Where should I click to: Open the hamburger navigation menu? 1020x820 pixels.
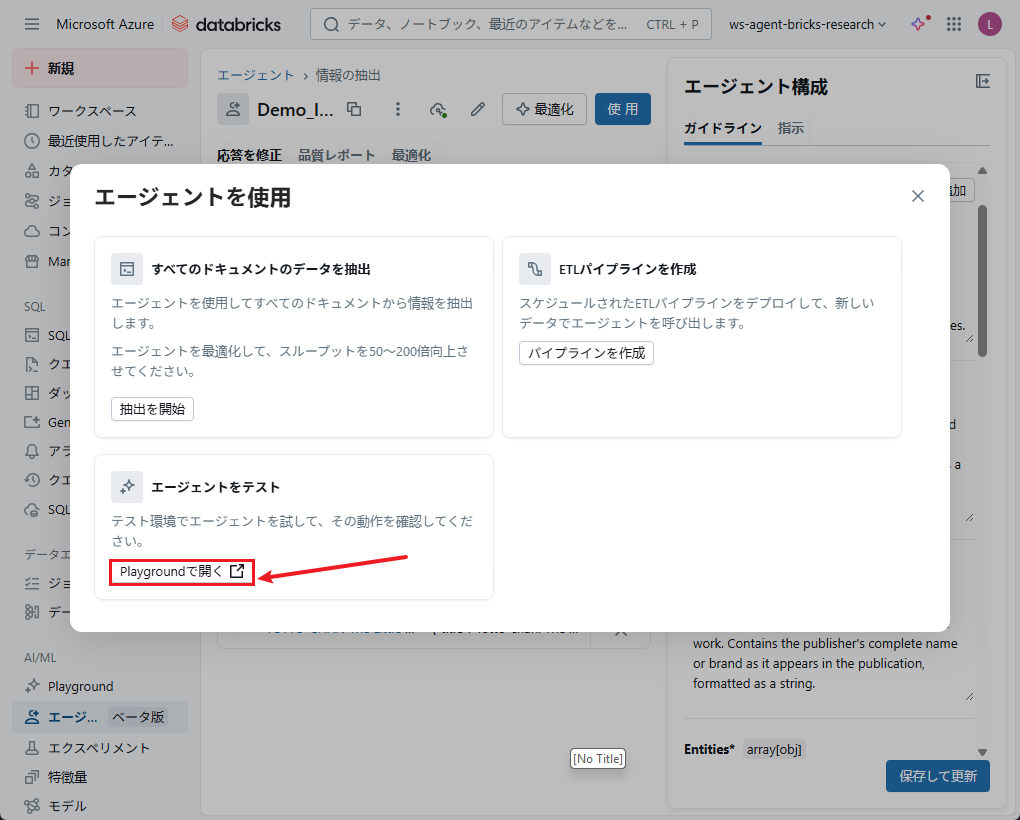pos(32,24)
